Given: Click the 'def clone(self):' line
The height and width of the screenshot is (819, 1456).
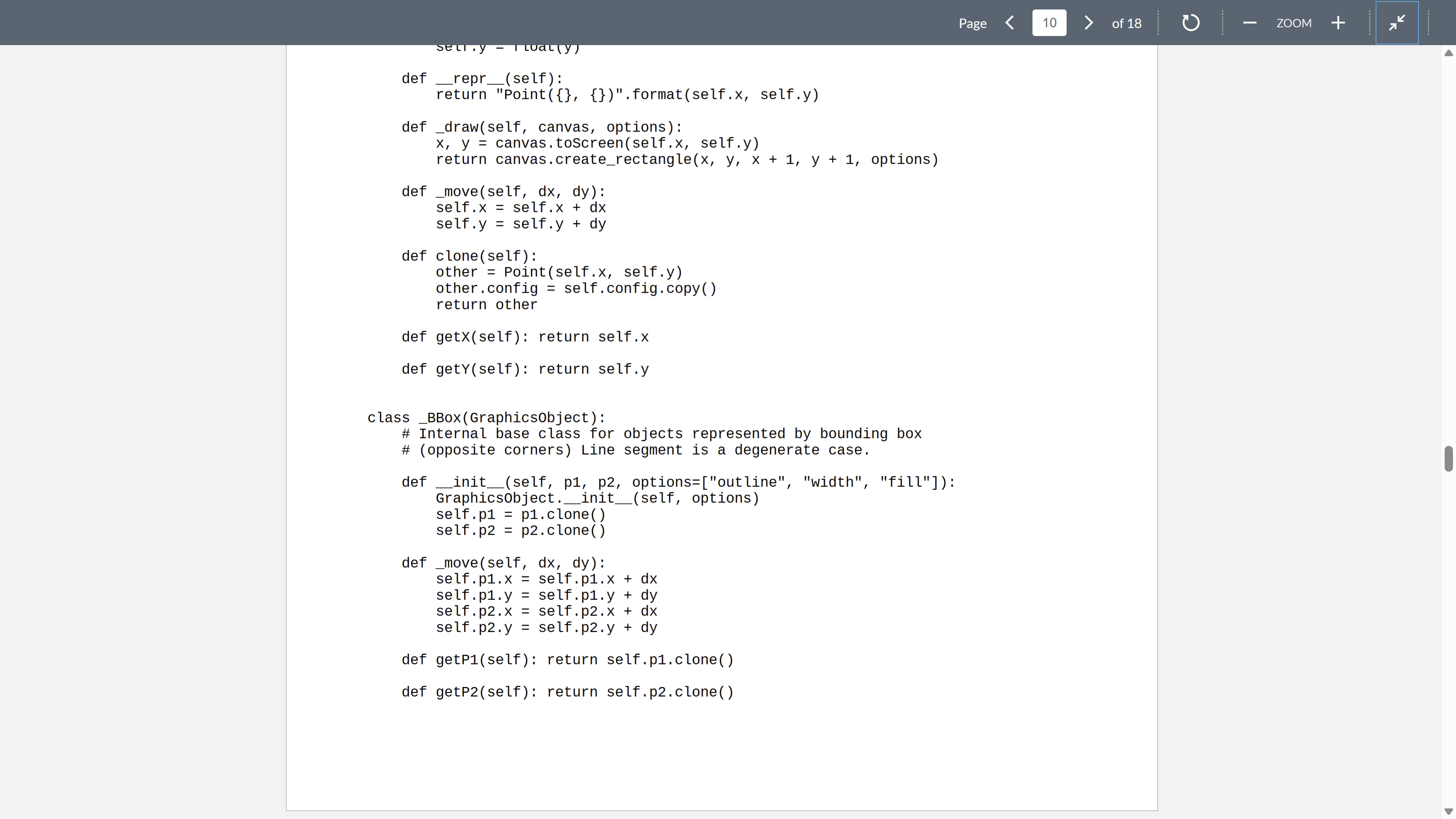Looking at the screenshot, I should click(x=469, y=256).
